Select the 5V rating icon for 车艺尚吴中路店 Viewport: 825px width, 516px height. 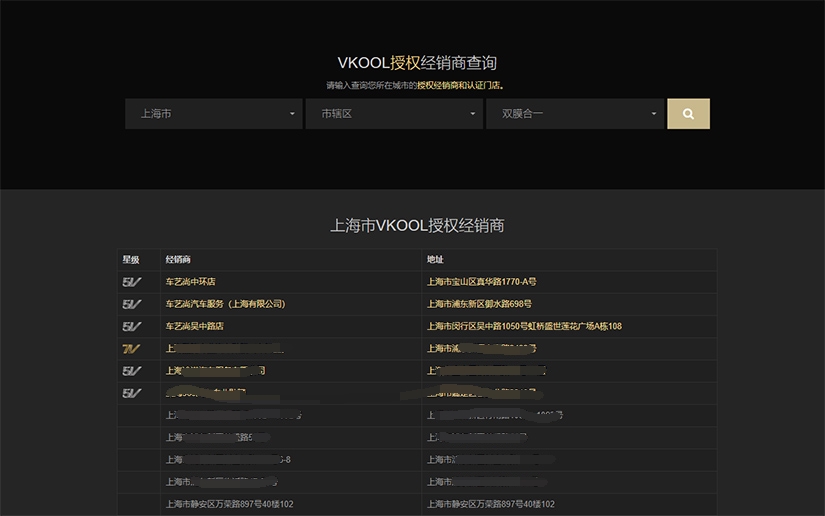(131, 326)
